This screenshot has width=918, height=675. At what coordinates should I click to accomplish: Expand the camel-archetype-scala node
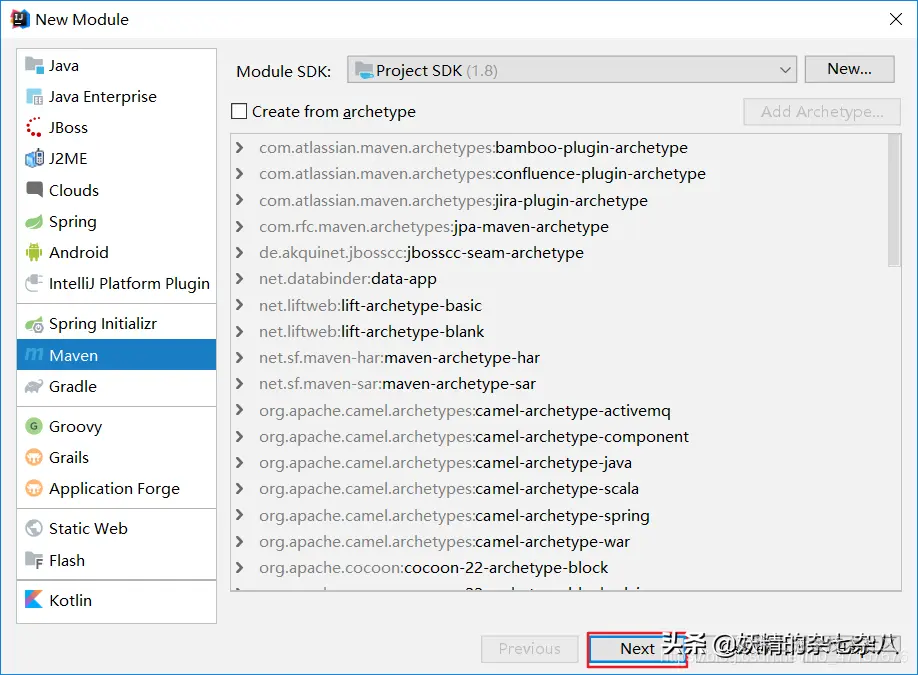(239, 489)
